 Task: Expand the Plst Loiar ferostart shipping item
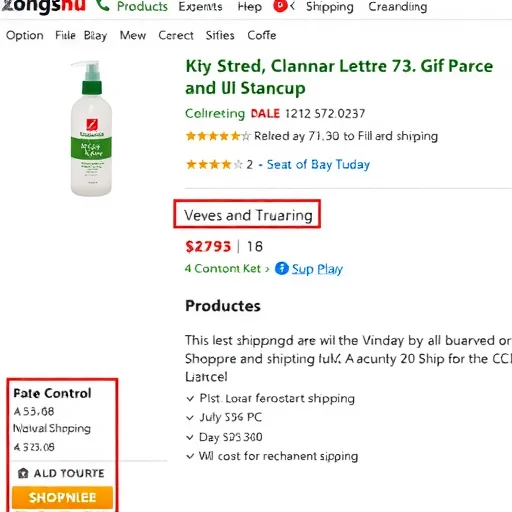[270, 398]
